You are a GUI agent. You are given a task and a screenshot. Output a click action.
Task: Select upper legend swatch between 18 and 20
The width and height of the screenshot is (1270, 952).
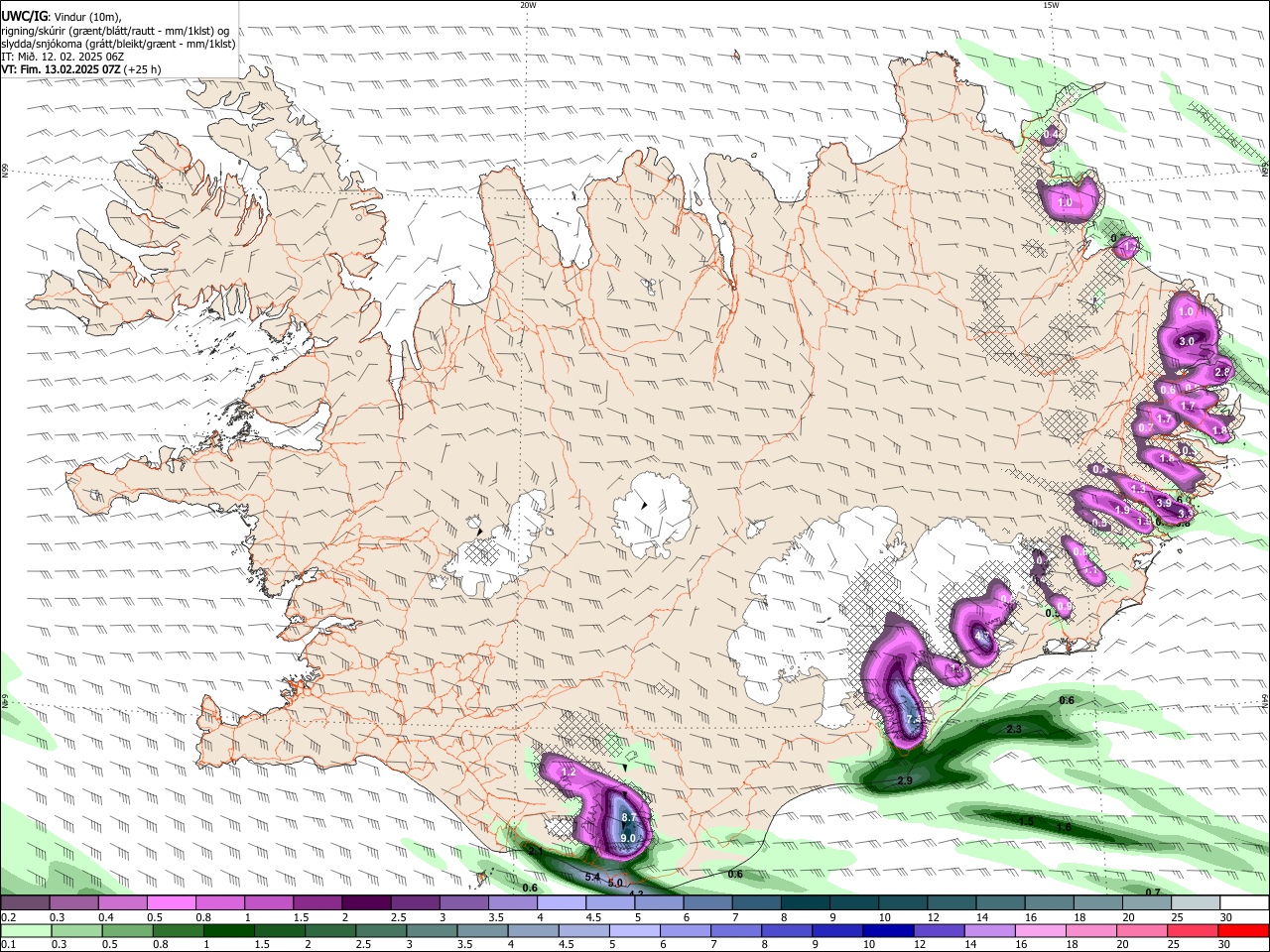click(x=1098, y=903)
